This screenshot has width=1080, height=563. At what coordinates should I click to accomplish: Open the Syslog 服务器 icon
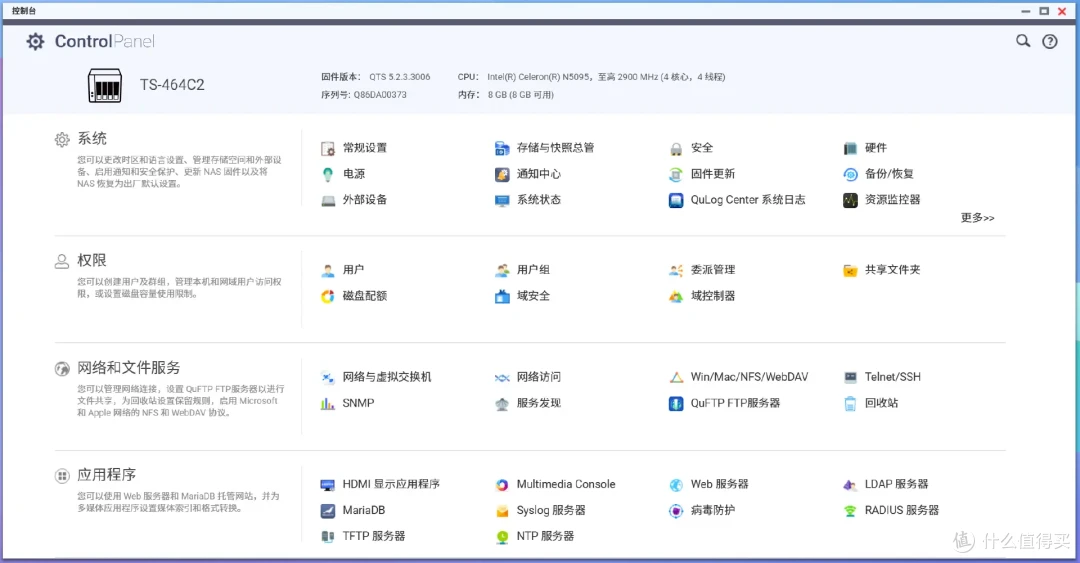[502, 511]
